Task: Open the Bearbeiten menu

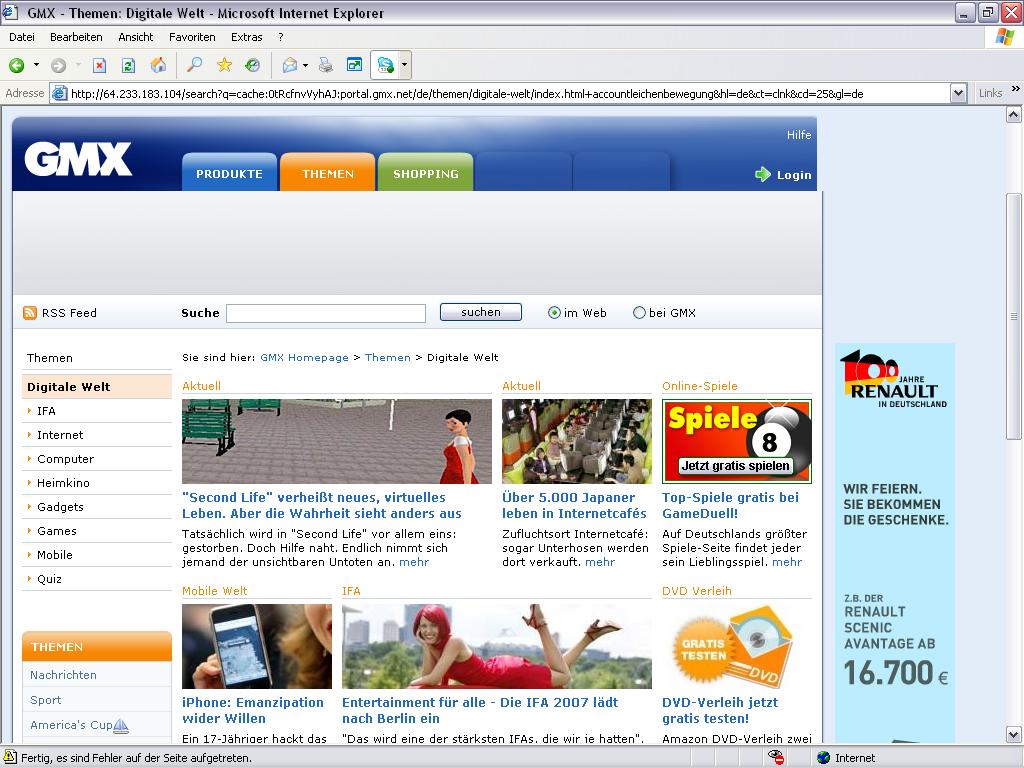Action: [76, 37]
